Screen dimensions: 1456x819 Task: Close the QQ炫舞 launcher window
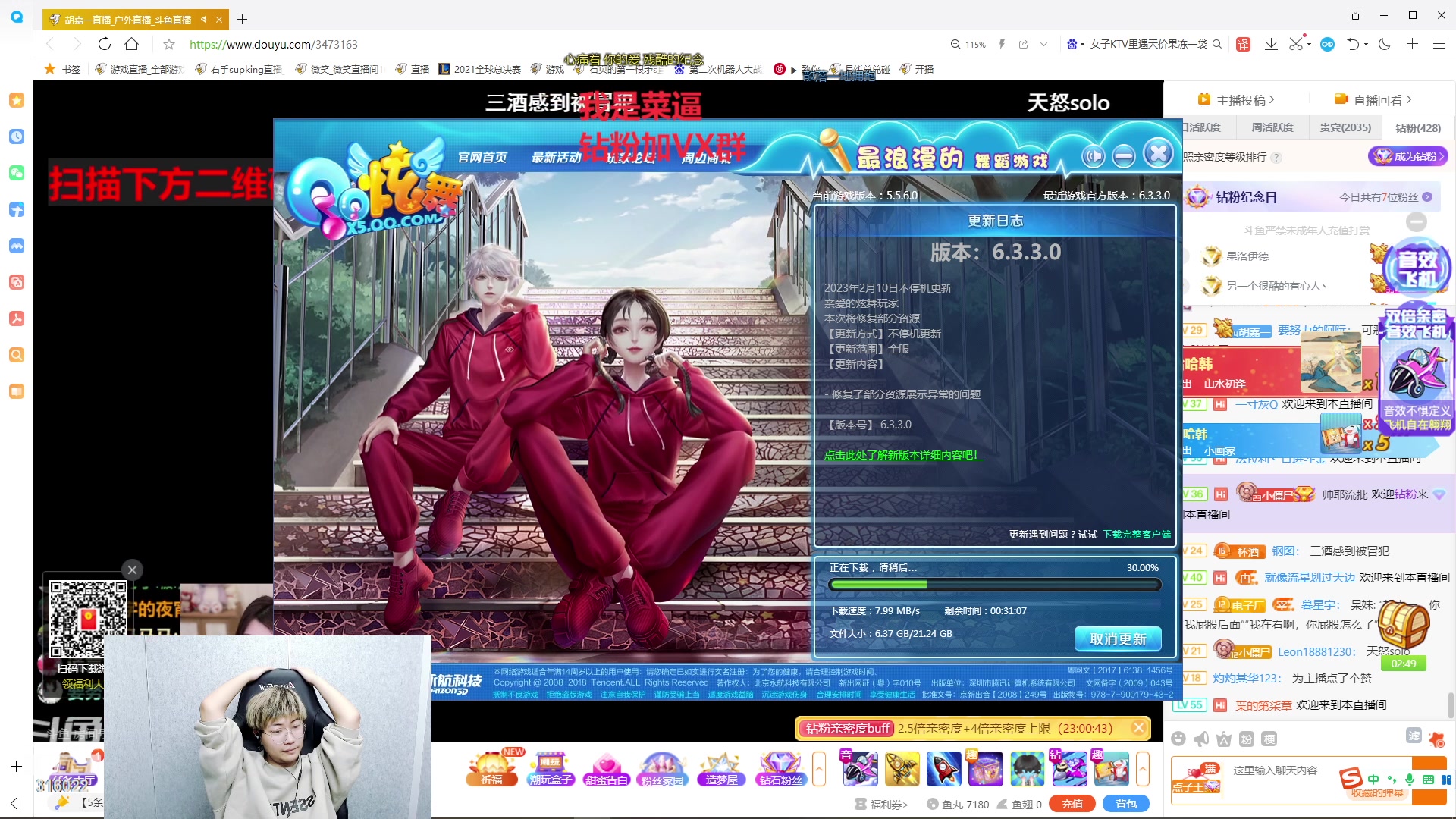(x=1159, y=153)
